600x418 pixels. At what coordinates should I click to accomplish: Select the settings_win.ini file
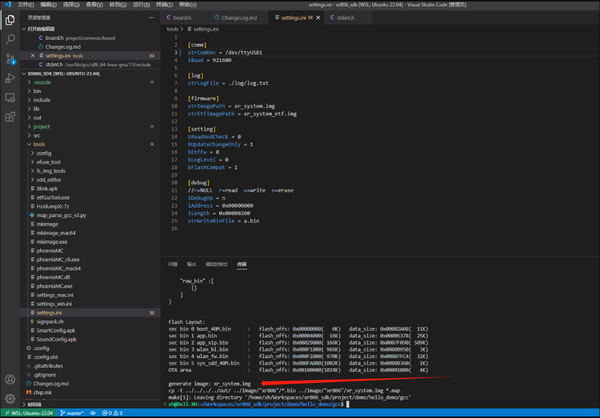(x=90, y=304)
